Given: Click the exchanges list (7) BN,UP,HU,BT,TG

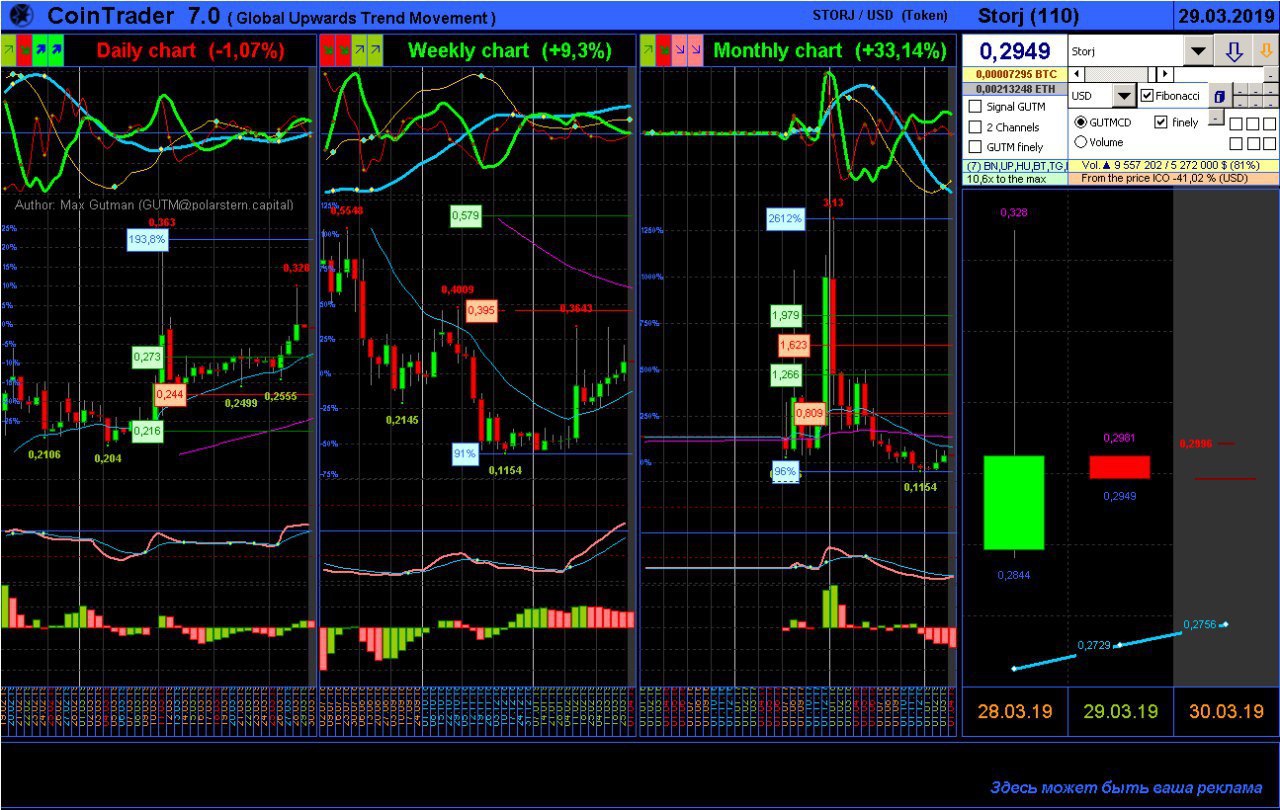Looking at the screenshot, I should (x=1015, y=166).
